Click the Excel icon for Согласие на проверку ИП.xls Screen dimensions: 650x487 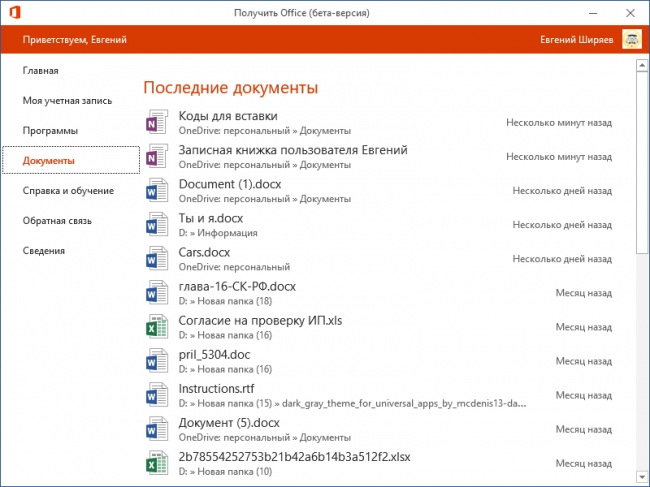point(157,326)
